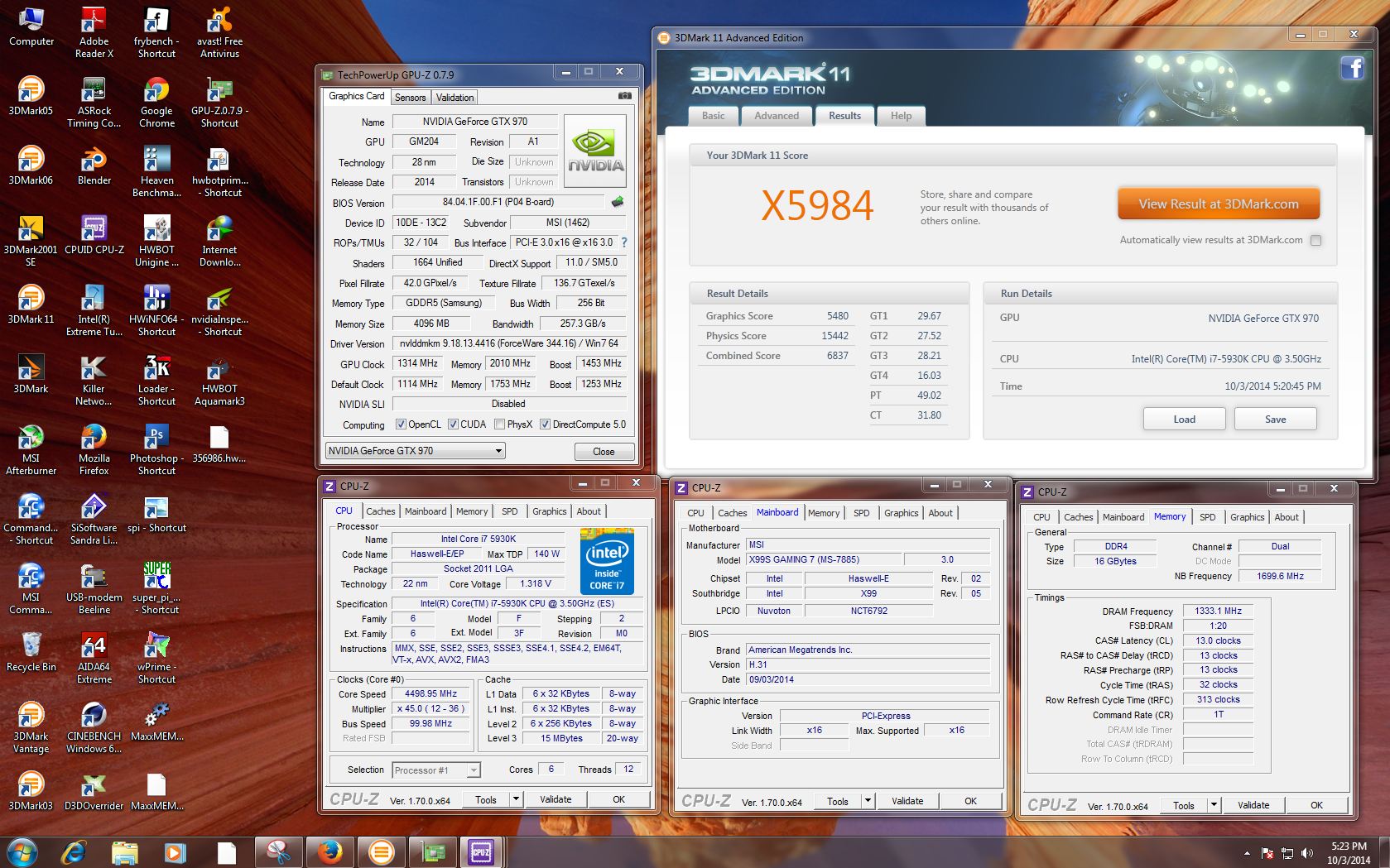Click the BIOS save icon in GPU-Z
Image resolution: width=1390 pixels, height=868 pixels.
(618, 202)
